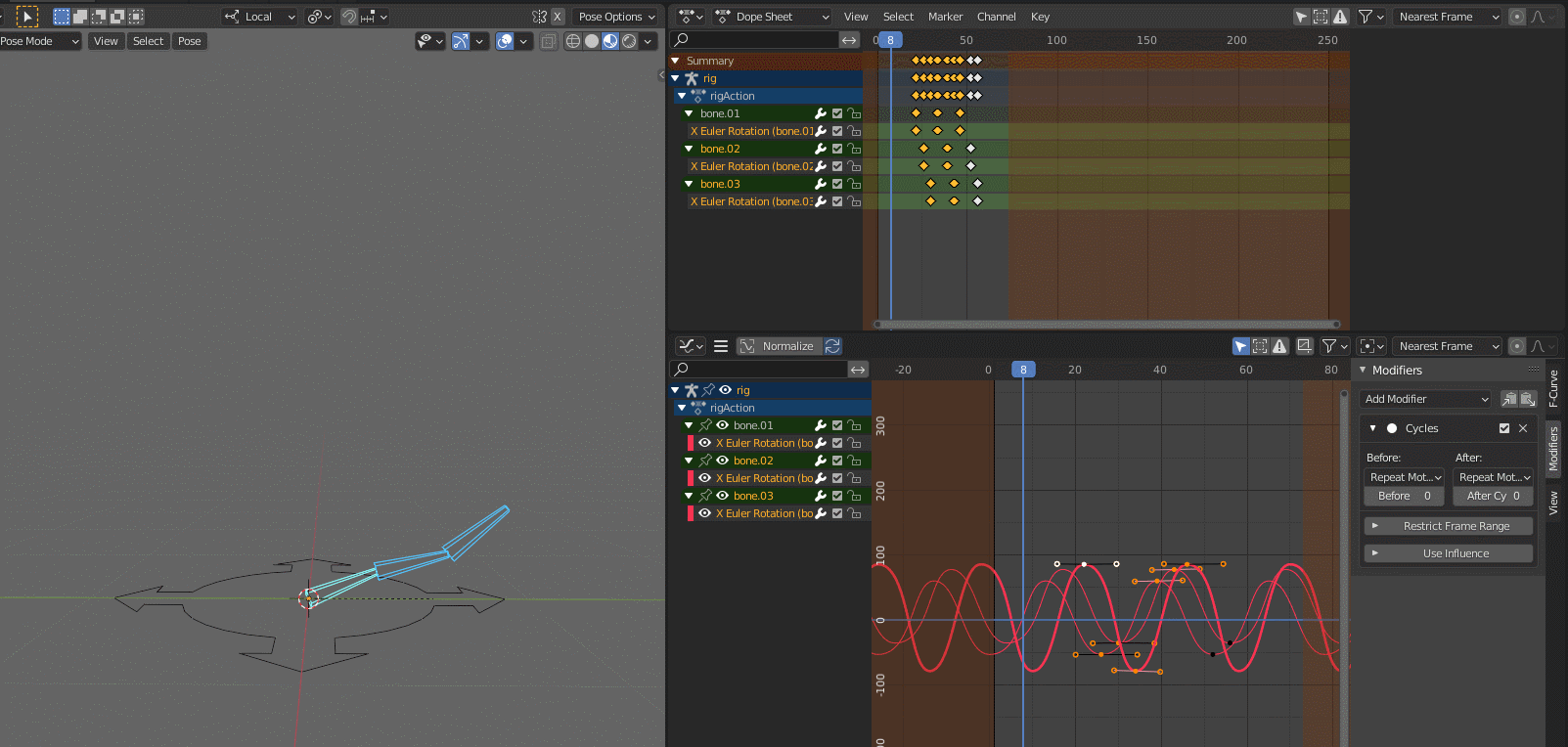Open the Marker menu in Dope Sheet
1568x747 pixels.
tap(945, 17)
